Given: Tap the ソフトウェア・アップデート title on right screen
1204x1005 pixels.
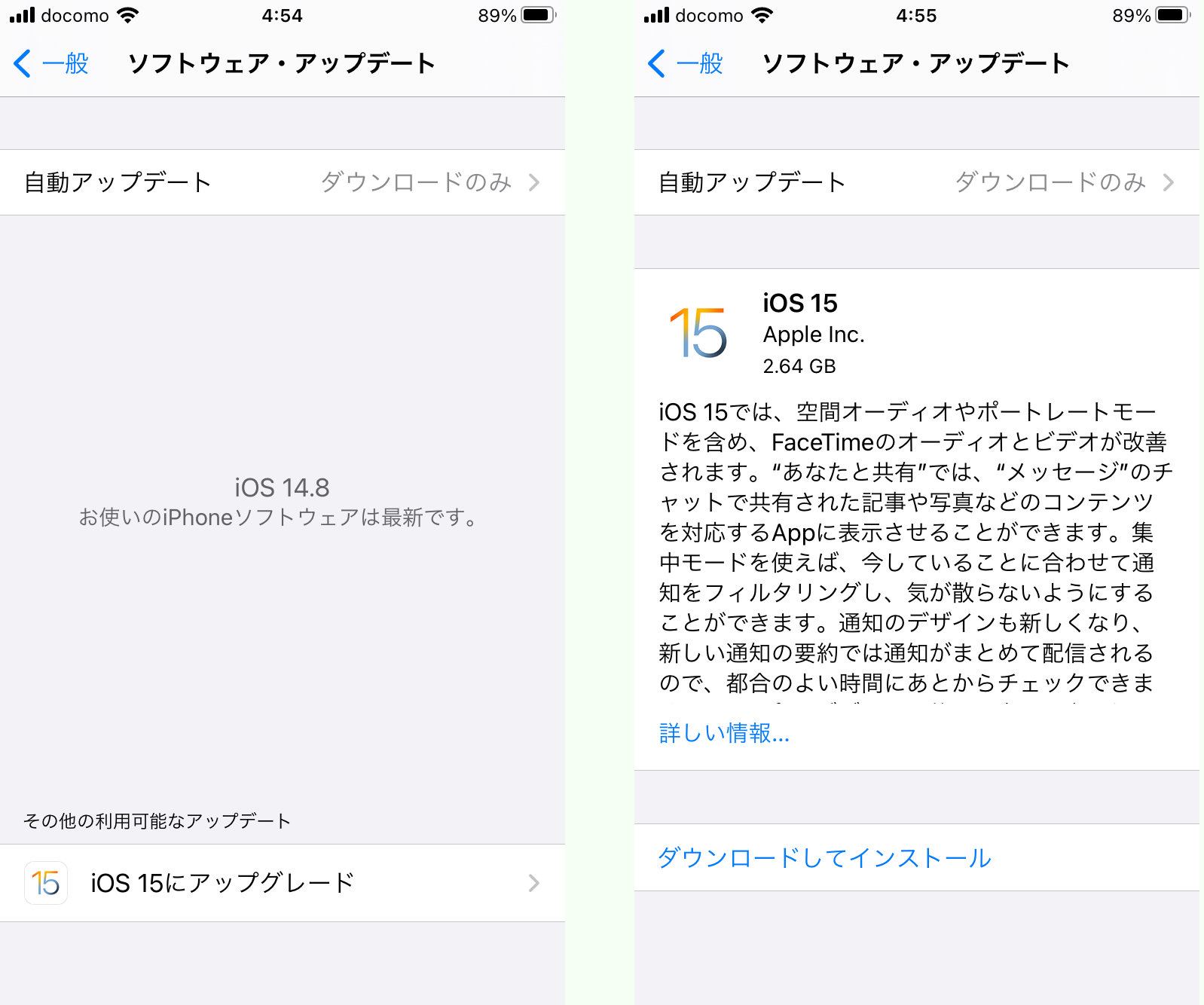Looking at the screenshot, I should pyautogui.click(x=916, y=63).
